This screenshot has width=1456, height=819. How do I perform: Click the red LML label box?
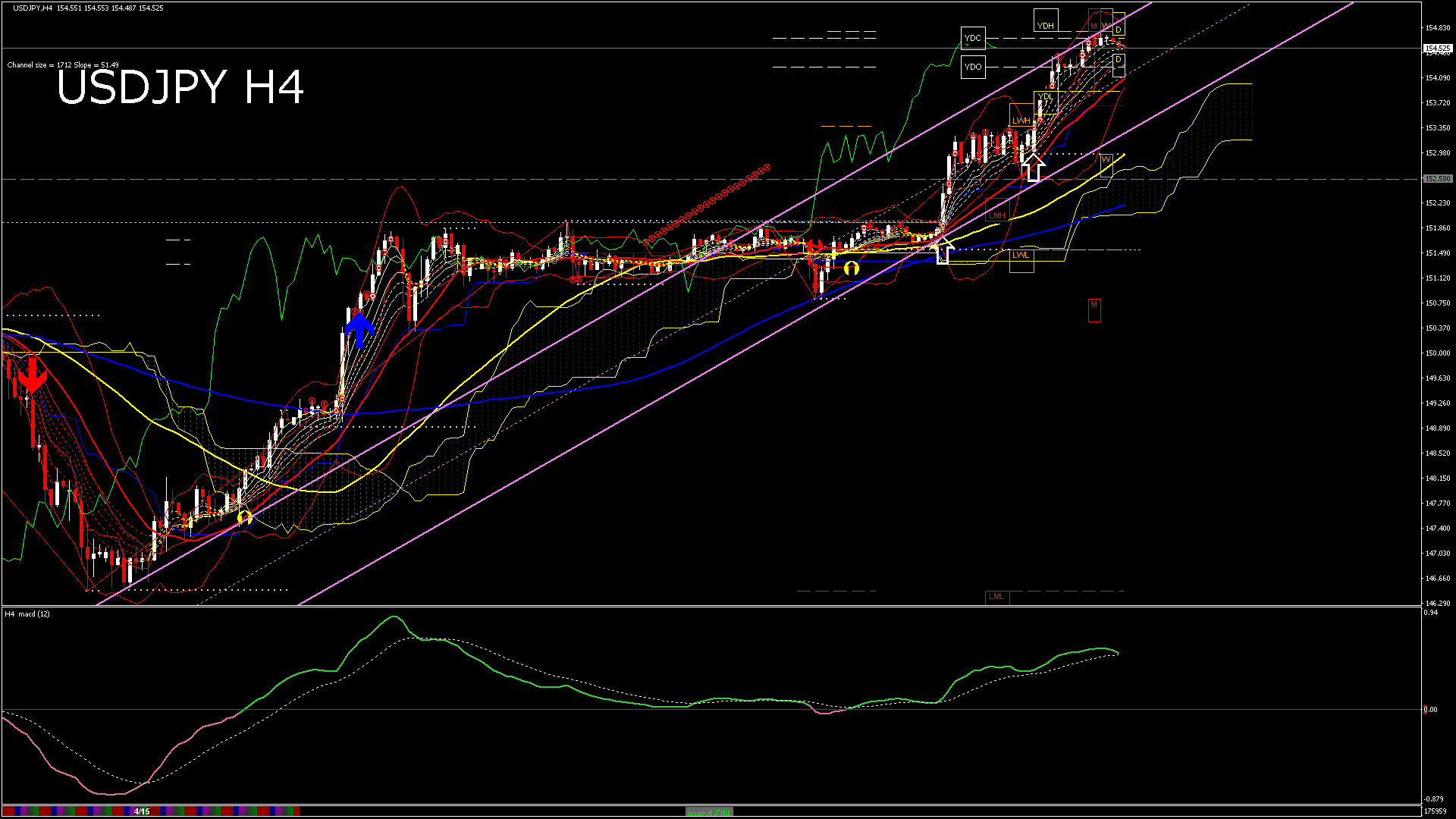tap(997, 597)
